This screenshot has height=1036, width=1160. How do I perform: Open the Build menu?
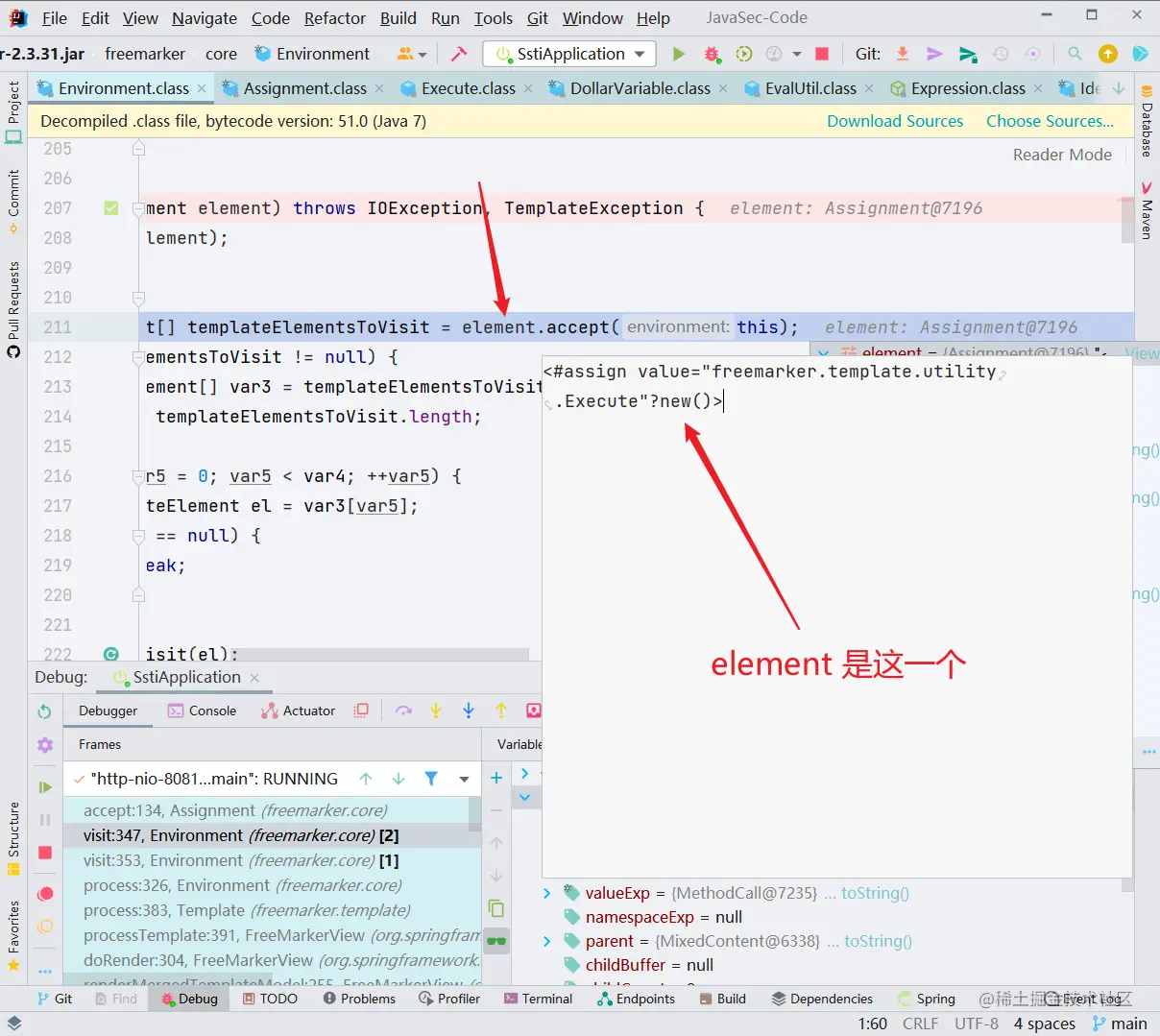[399, 18]
